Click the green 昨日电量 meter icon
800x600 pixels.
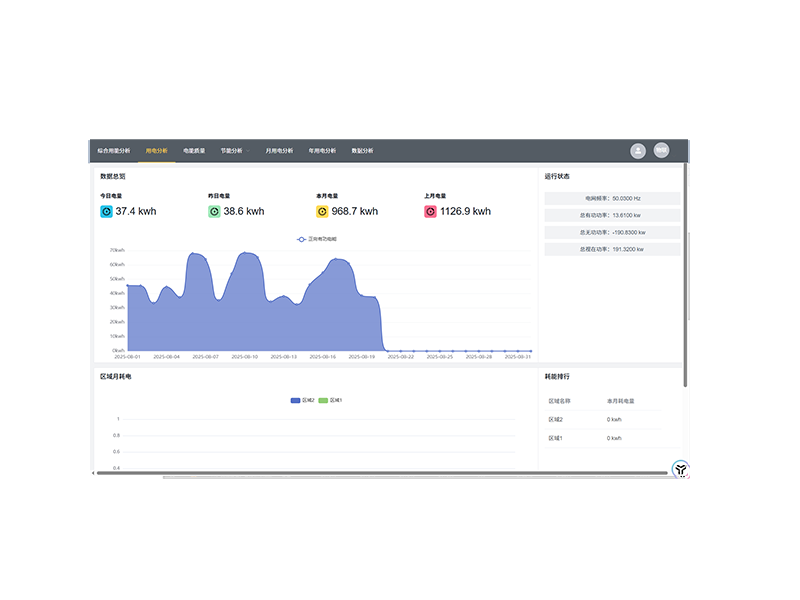coord(214,212)
